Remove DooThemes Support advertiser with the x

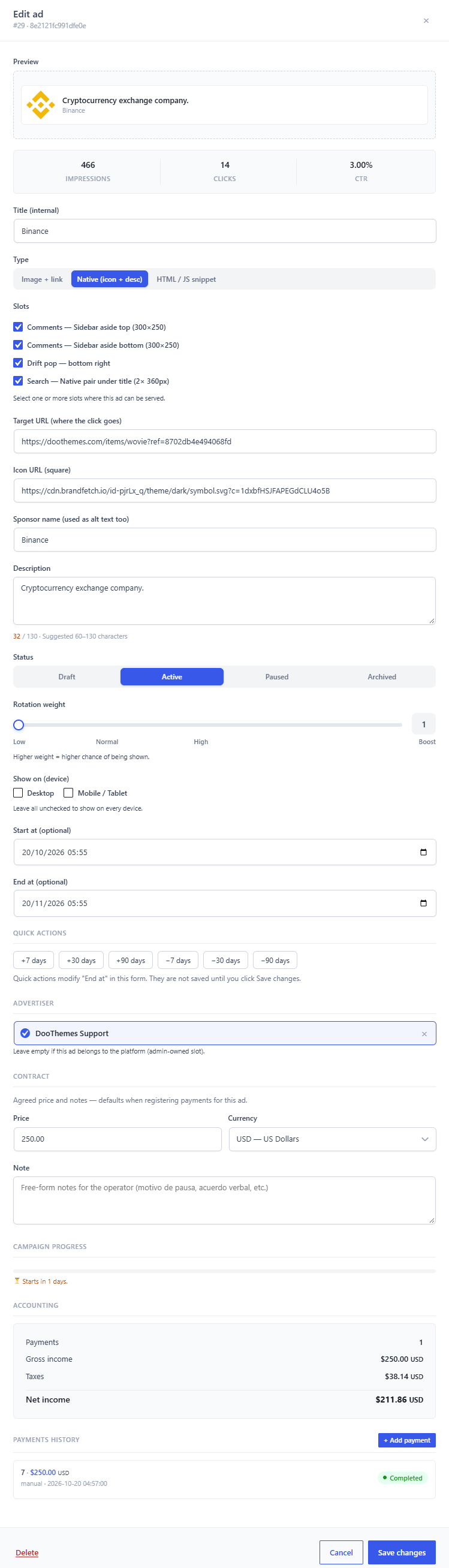click(x=424, y=1034)
